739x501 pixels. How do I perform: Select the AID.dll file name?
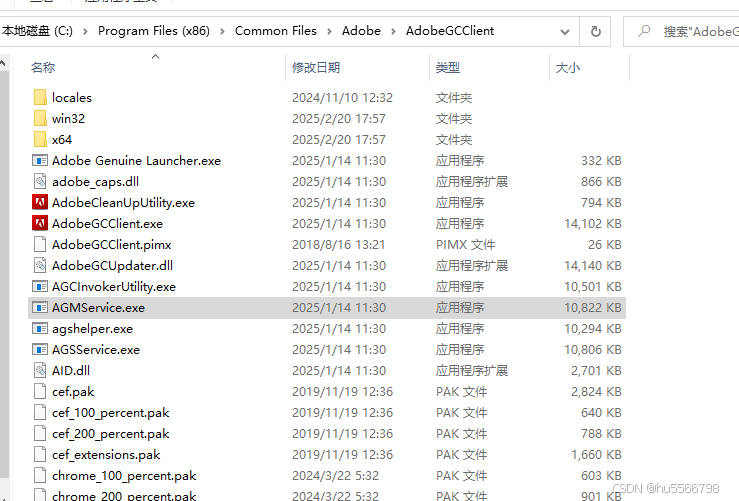tap(71, 370)
